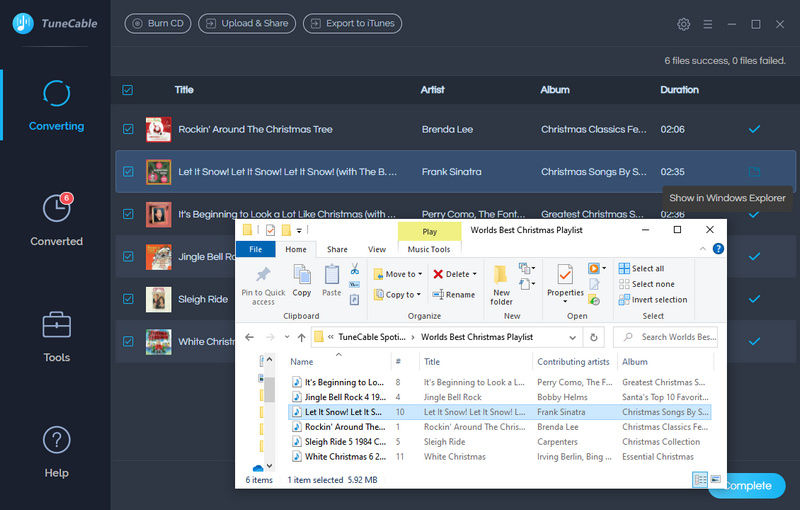Open the File tab in Explorer
800x510 pixels.
tap(256, 249)
